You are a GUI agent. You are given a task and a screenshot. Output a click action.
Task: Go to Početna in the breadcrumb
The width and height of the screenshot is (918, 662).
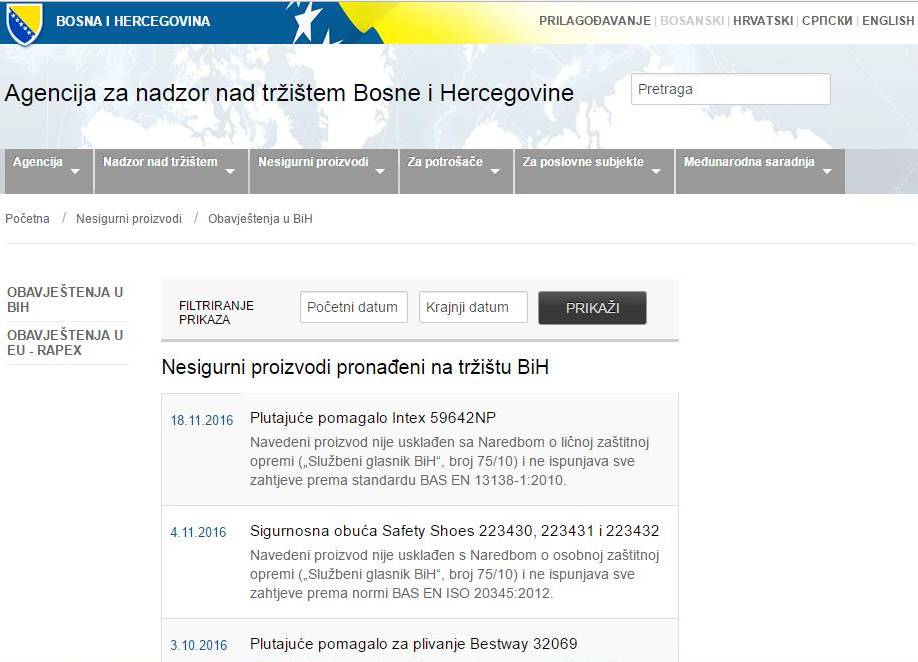[27, 218]
